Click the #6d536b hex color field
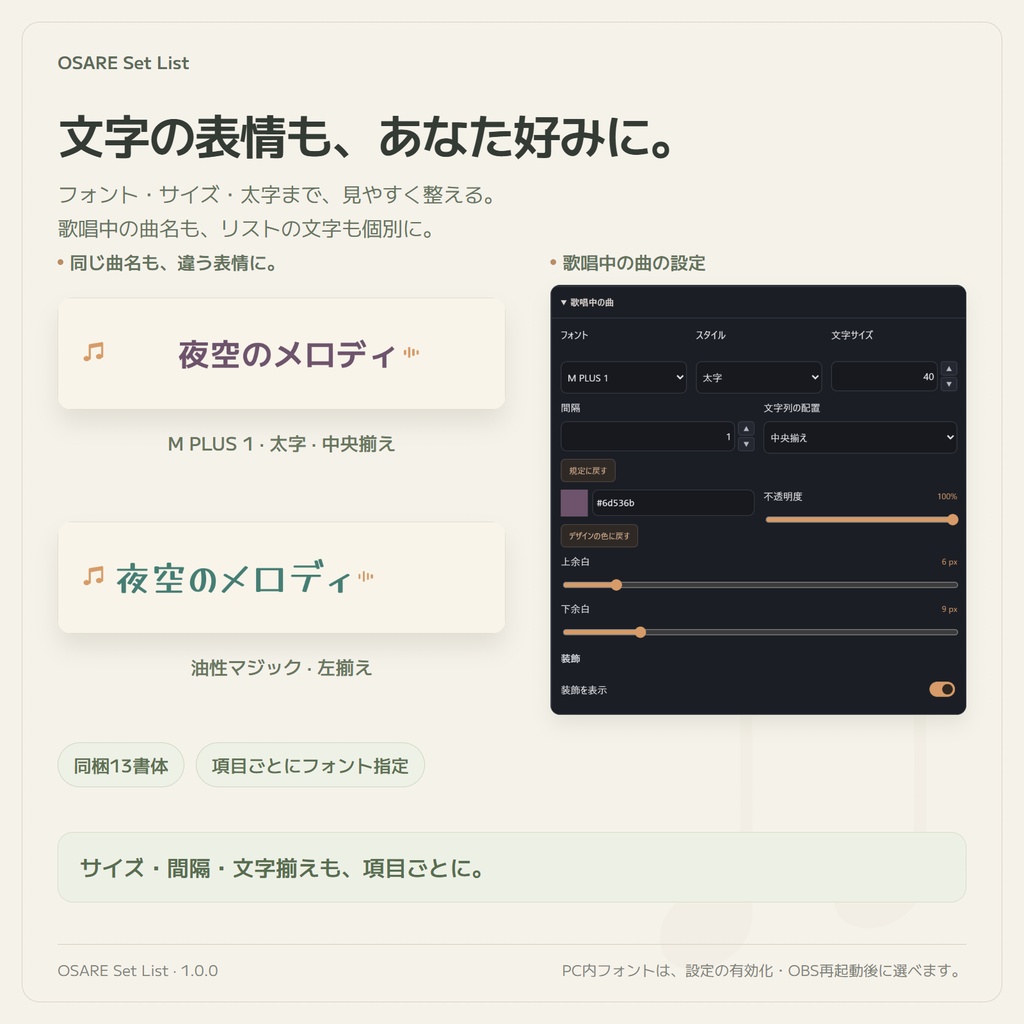 pos(673,503)
